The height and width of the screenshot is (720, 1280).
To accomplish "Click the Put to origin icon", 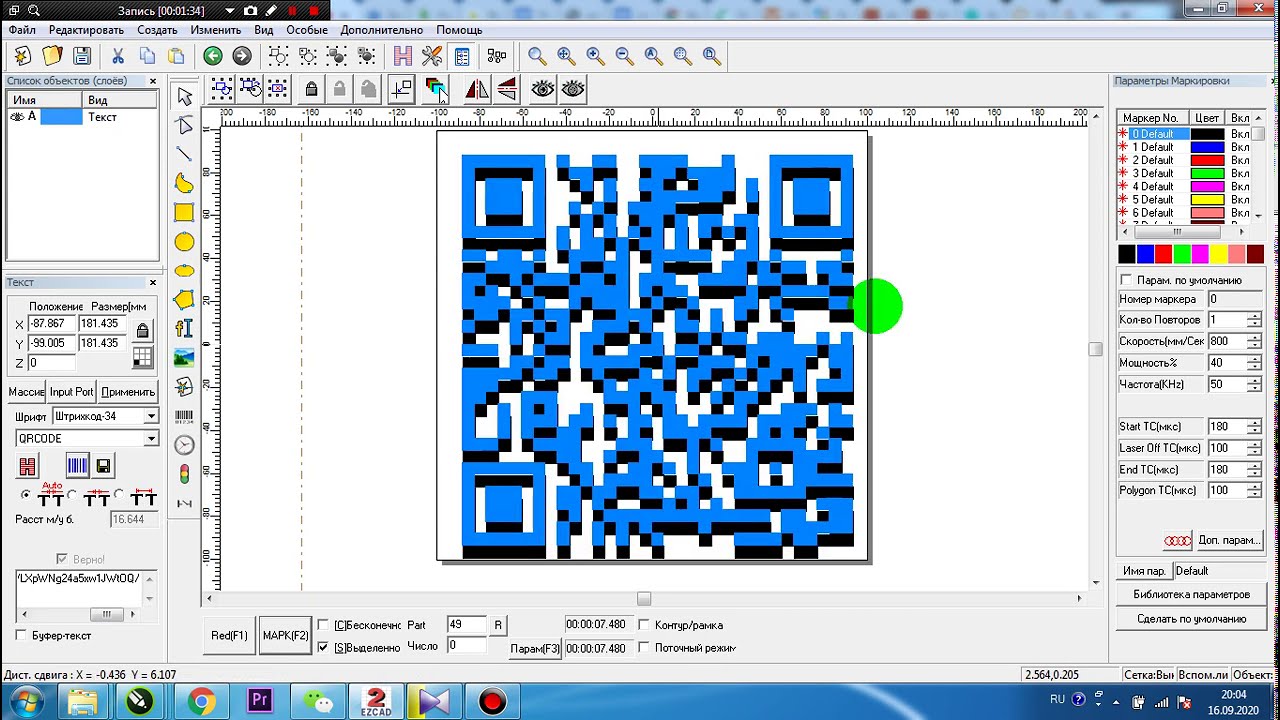I will click(401, 89).
